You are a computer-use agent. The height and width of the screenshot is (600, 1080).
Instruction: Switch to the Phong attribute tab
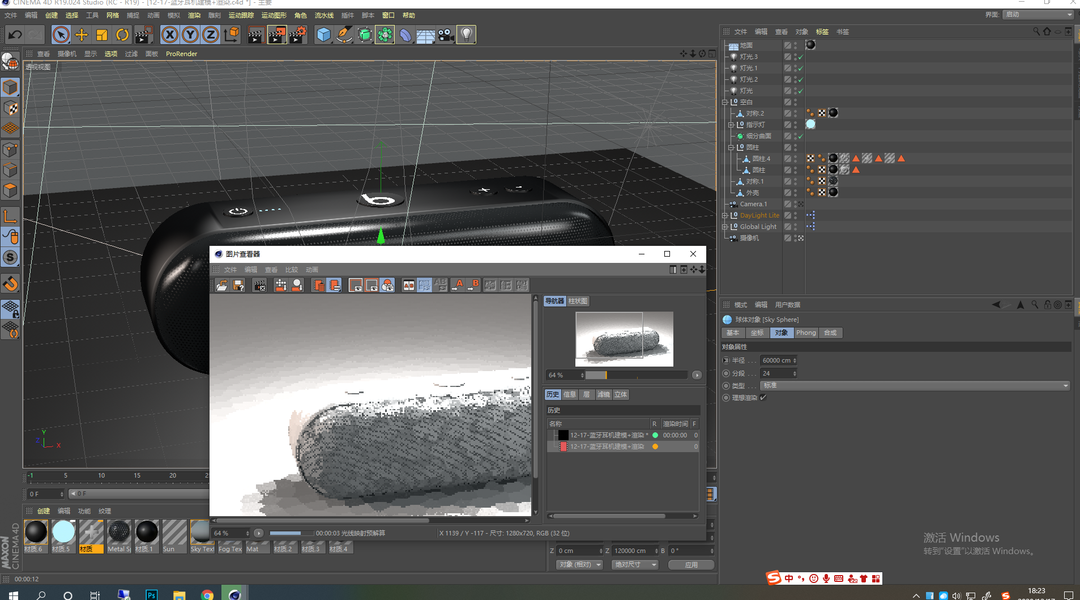[806, 333]
